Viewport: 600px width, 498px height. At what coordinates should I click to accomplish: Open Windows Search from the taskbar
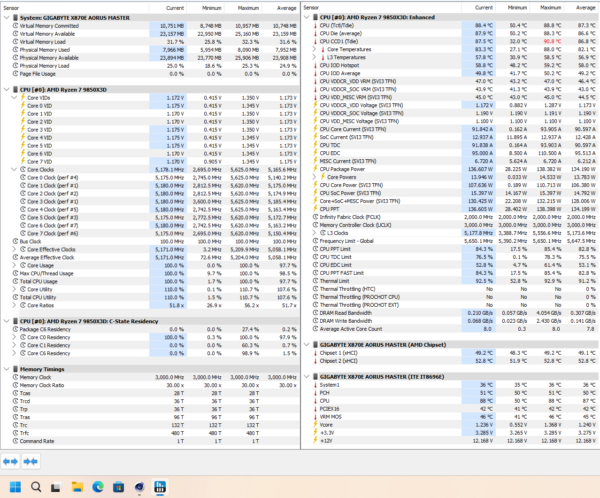point(36,487)
